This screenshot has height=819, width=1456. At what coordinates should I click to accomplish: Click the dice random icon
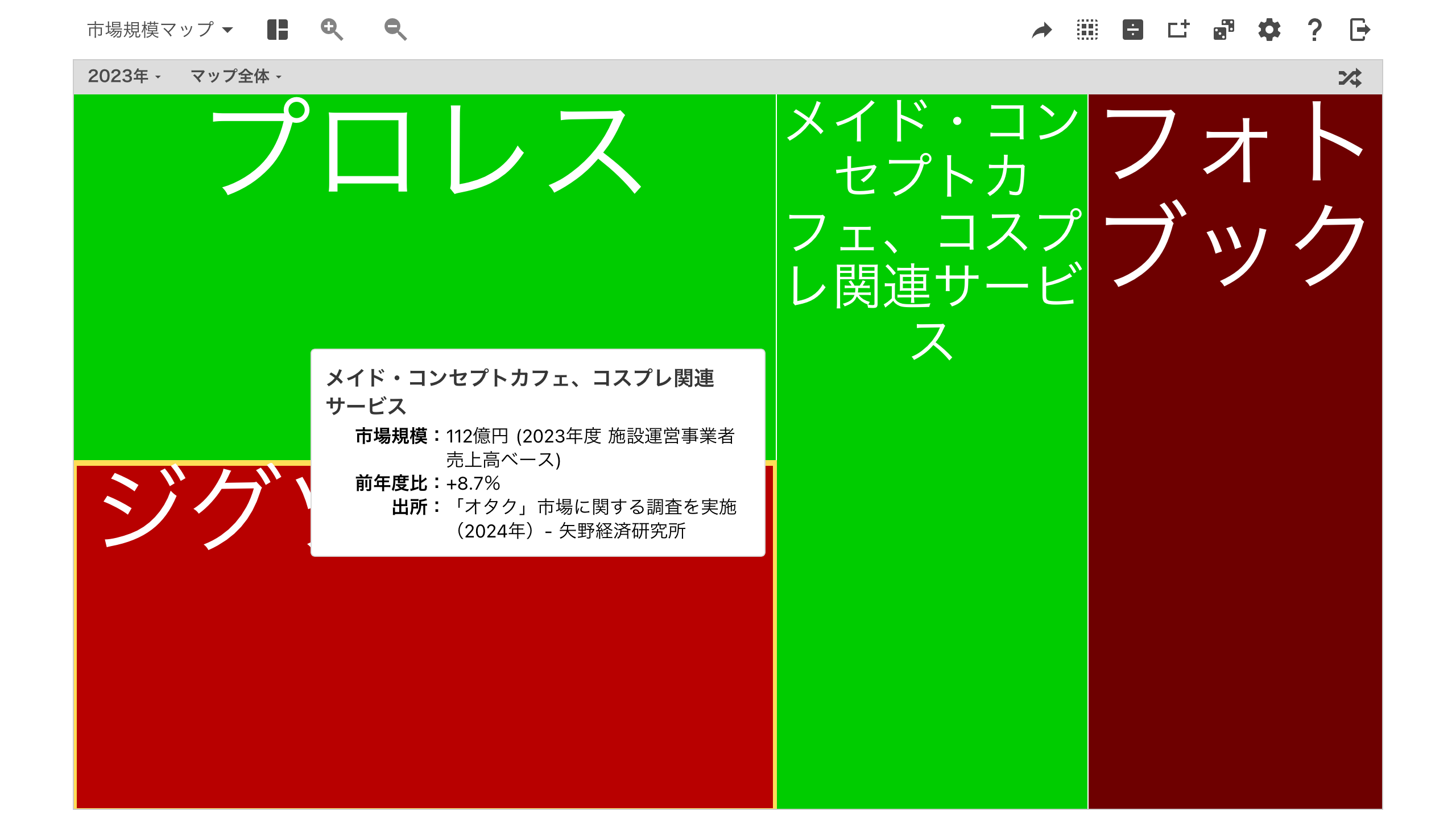coord(1224,30)
